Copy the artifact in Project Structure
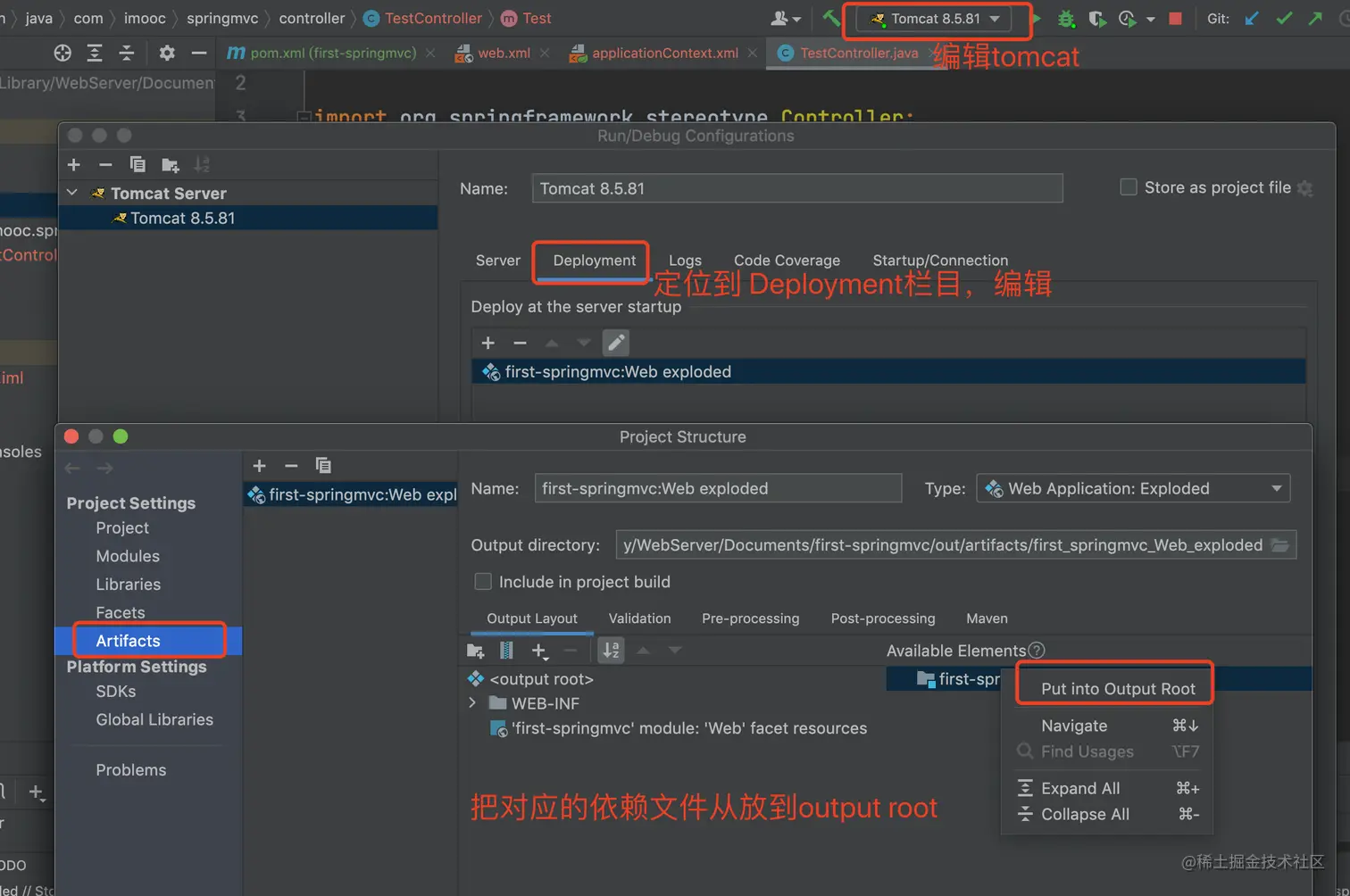The width and height of the screenshot is (1350, 896). point(323,466)
